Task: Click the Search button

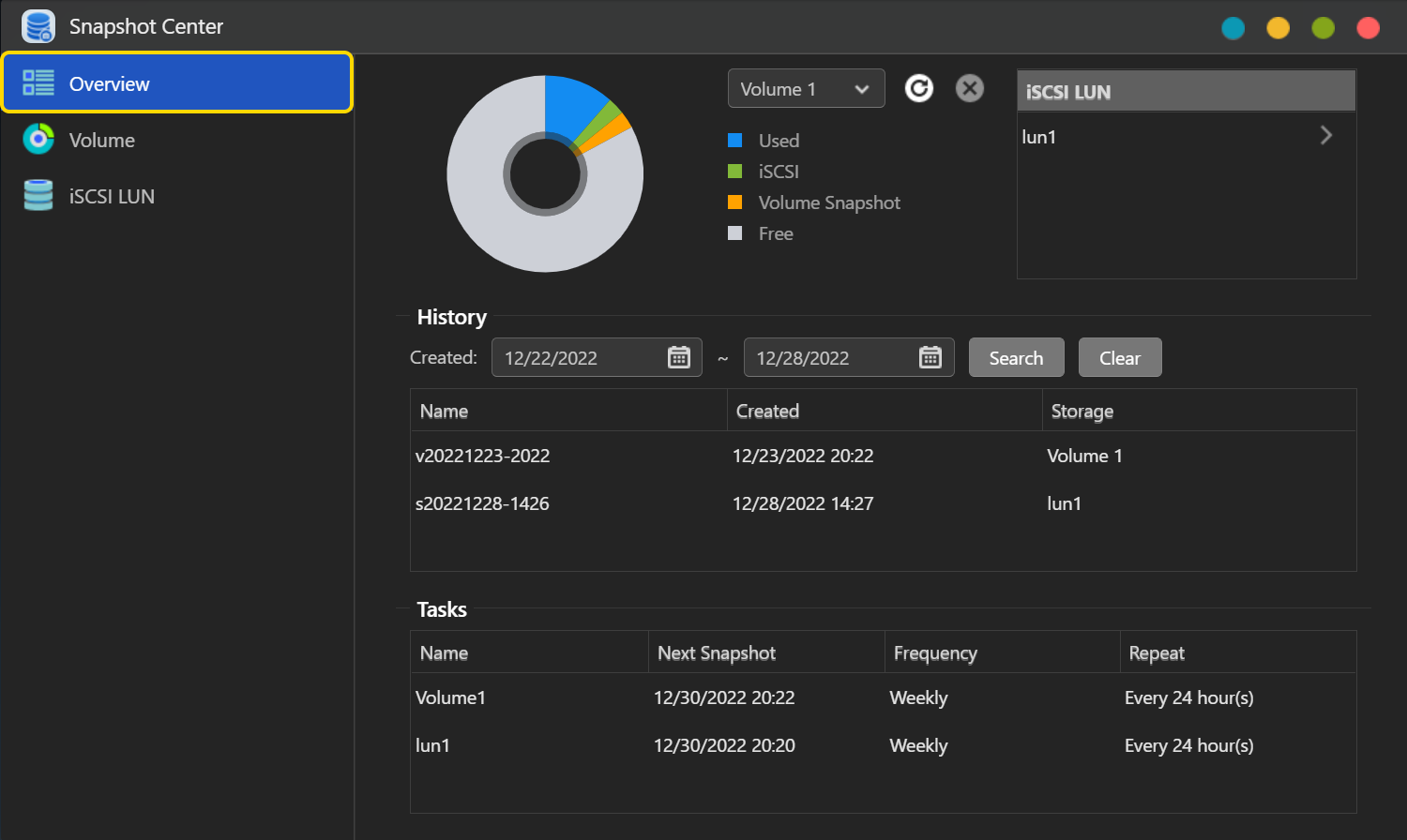Action: coord(1016,358)
